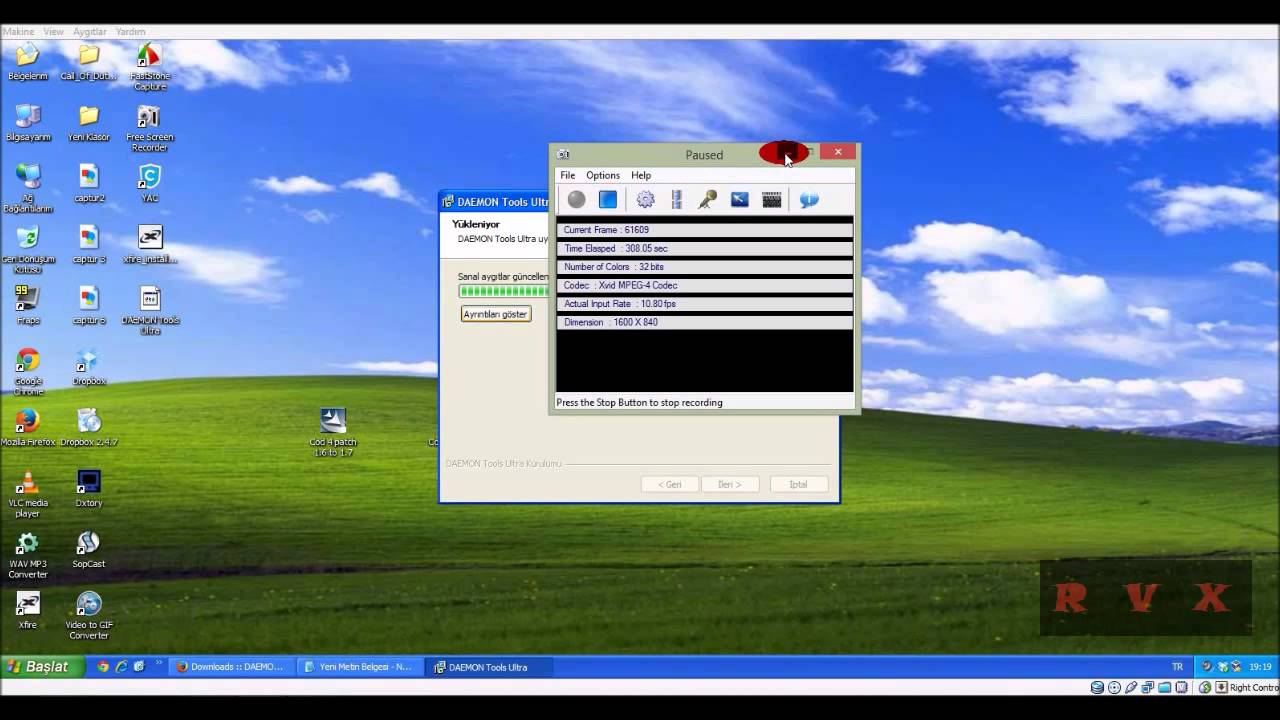Select the Video to GIF Converter shortcut
This screenshot has width=1280, height=720.
click(89, 616)
